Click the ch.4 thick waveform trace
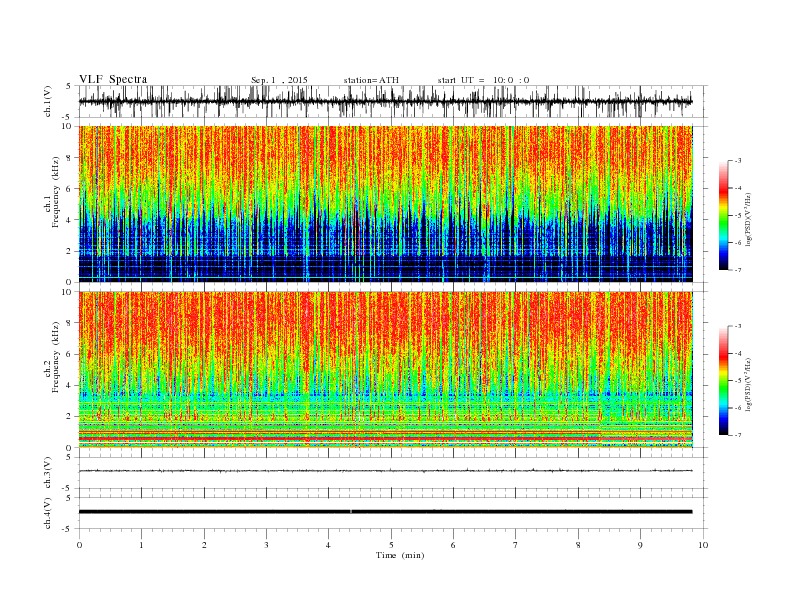 (385, 512)
